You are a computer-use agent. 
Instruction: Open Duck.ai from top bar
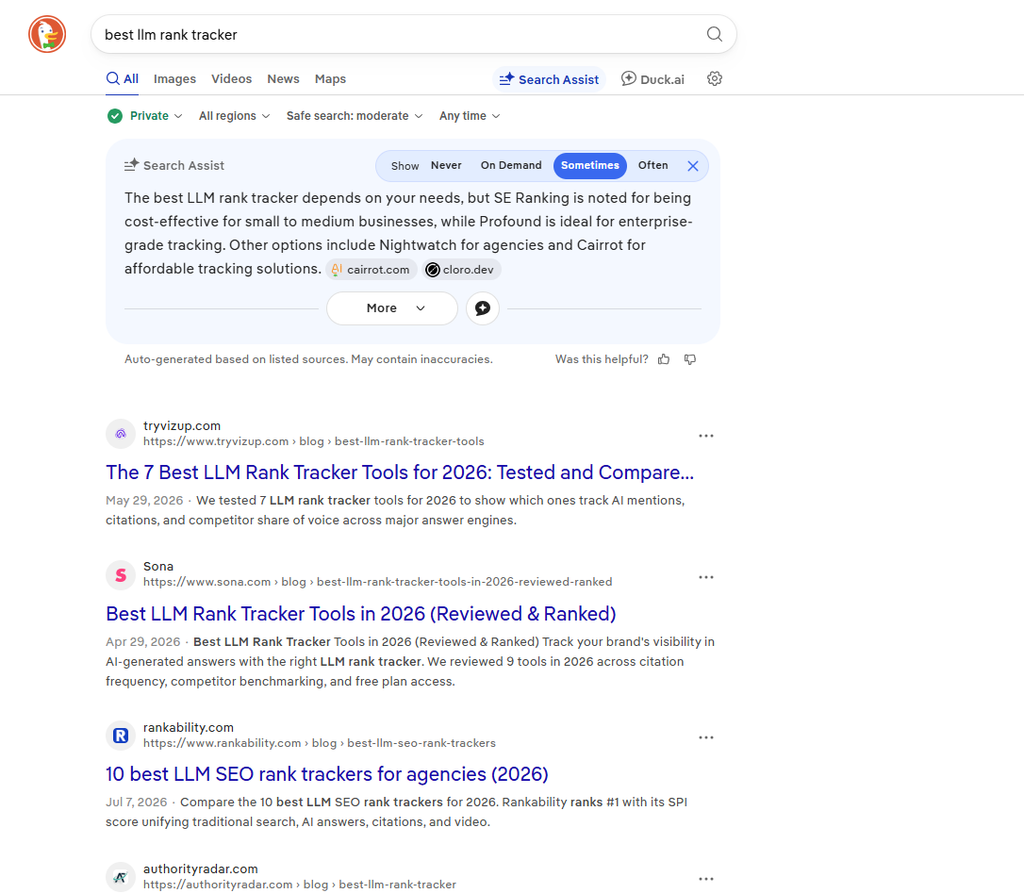(652, 80)
